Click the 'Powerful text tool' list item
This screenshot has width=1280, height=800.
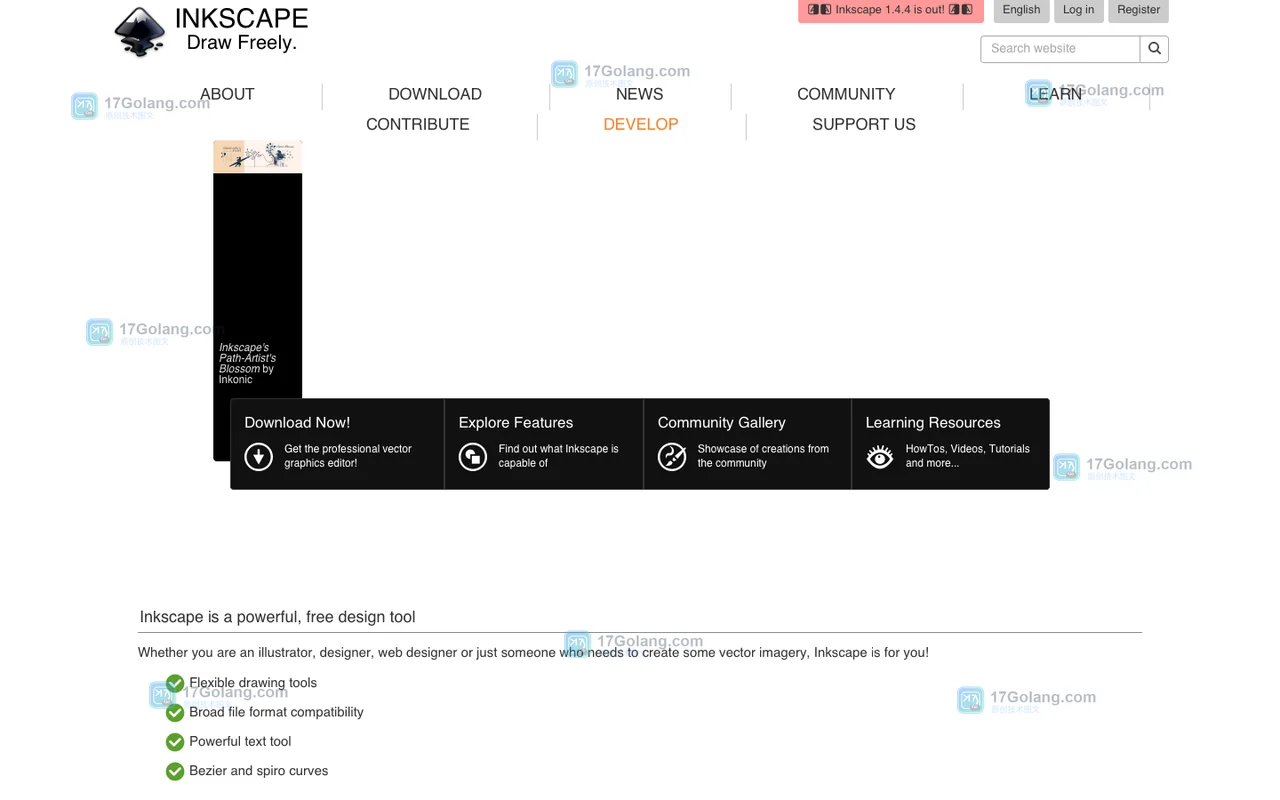click(x=240, y=742)
